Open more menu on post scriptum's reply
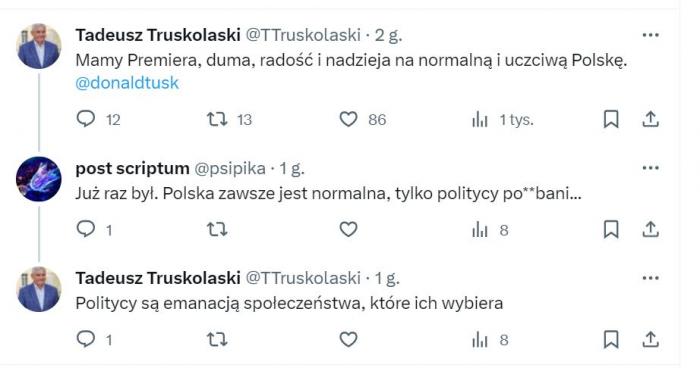Image resolution: width=700 pixels, height=368 pixels. point(650,168)
